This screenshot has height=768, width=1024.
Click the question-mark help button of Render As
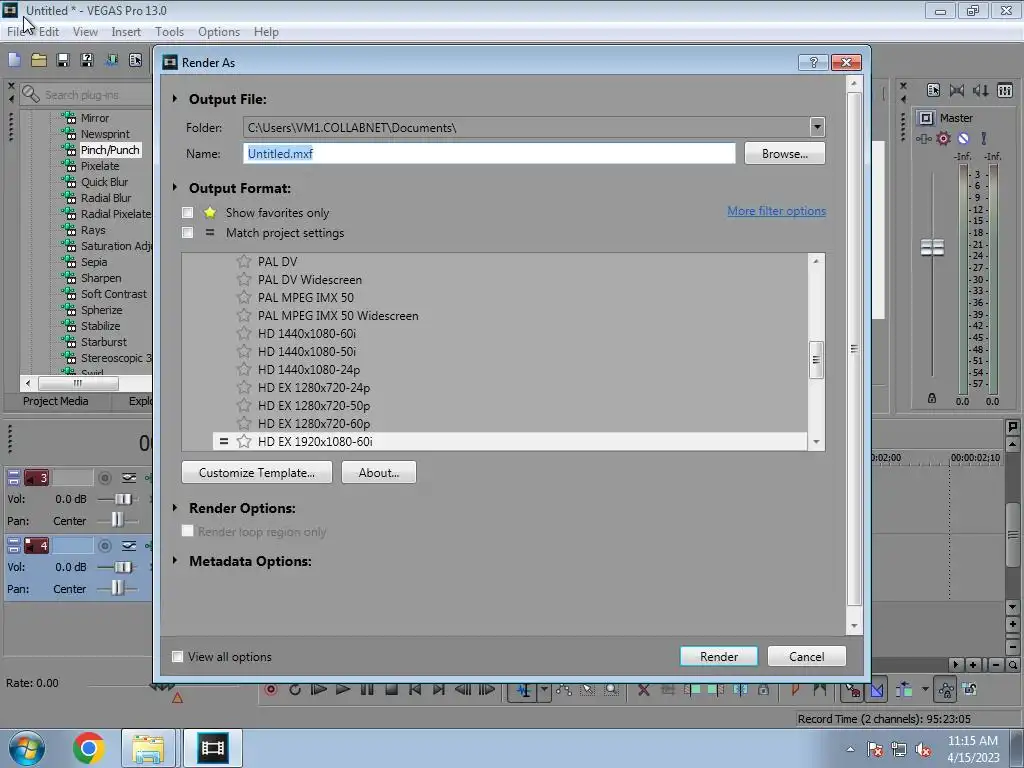tap(813, 62)
